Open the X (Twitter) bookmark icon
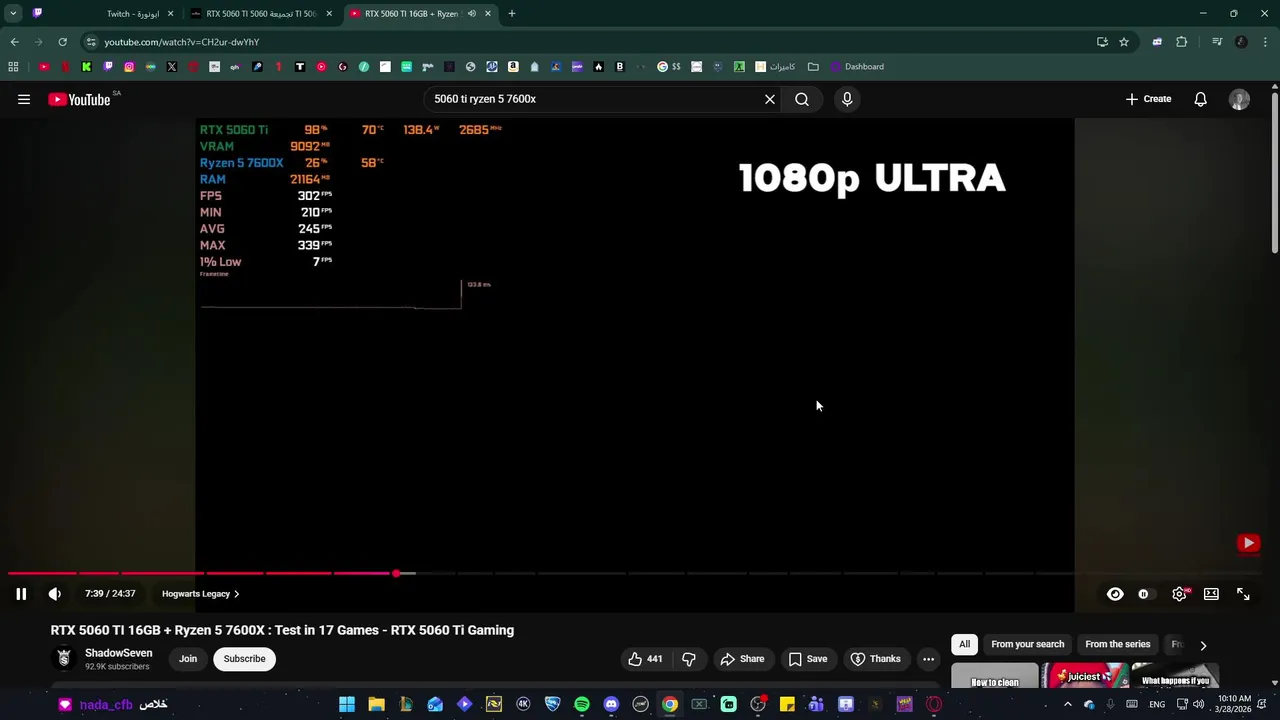The image size is (1280, 720). pos(172,67)
